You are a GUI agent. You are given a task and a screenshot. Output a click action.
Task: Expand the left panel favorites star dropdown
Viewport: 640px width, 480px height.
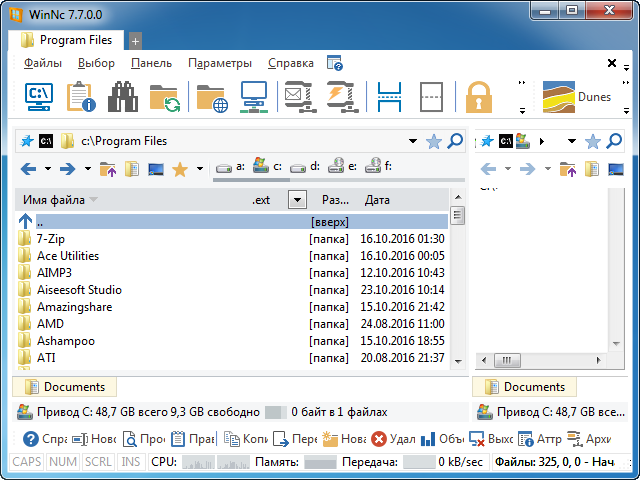click(200, 169)
